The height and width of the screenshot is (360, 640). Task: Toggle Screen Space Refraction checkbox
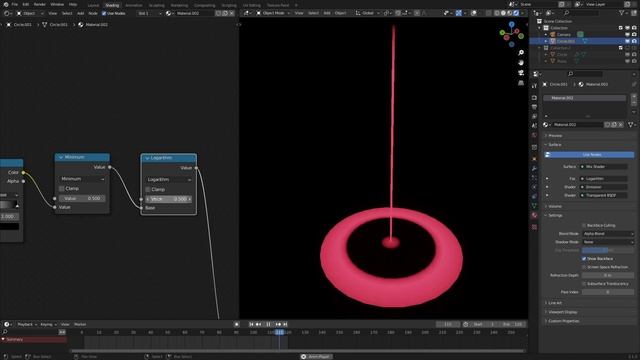coord(584,267)
